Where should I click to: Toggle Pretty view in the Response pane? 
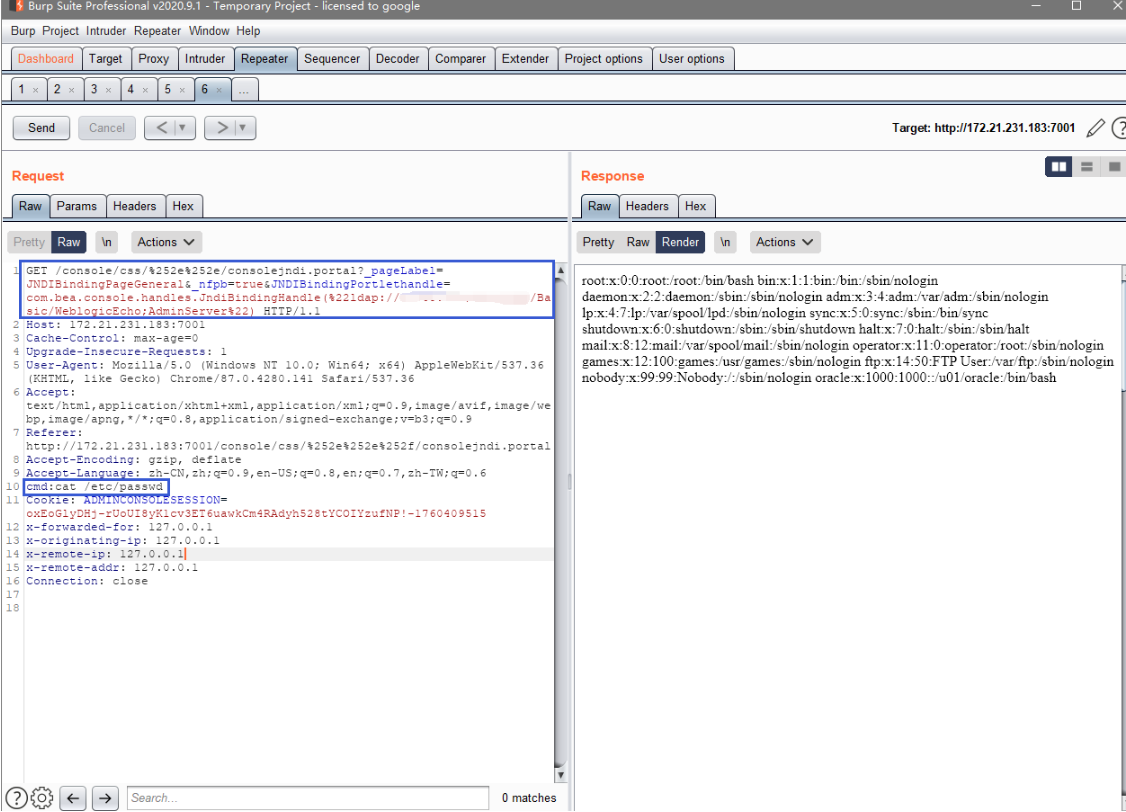[x=598, y=242]
